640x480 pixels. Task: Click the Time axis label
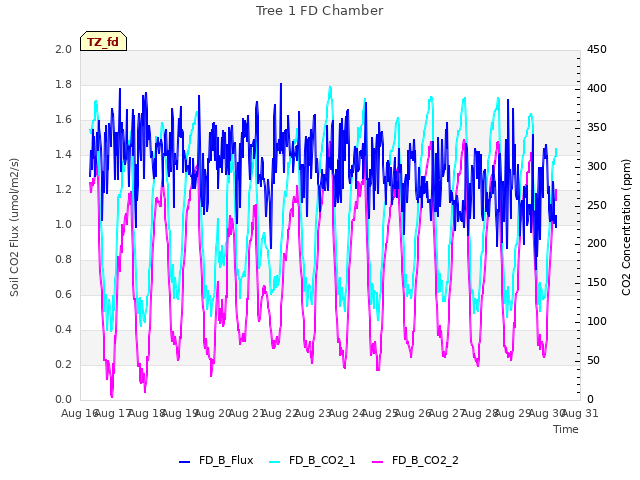[566, 429]
